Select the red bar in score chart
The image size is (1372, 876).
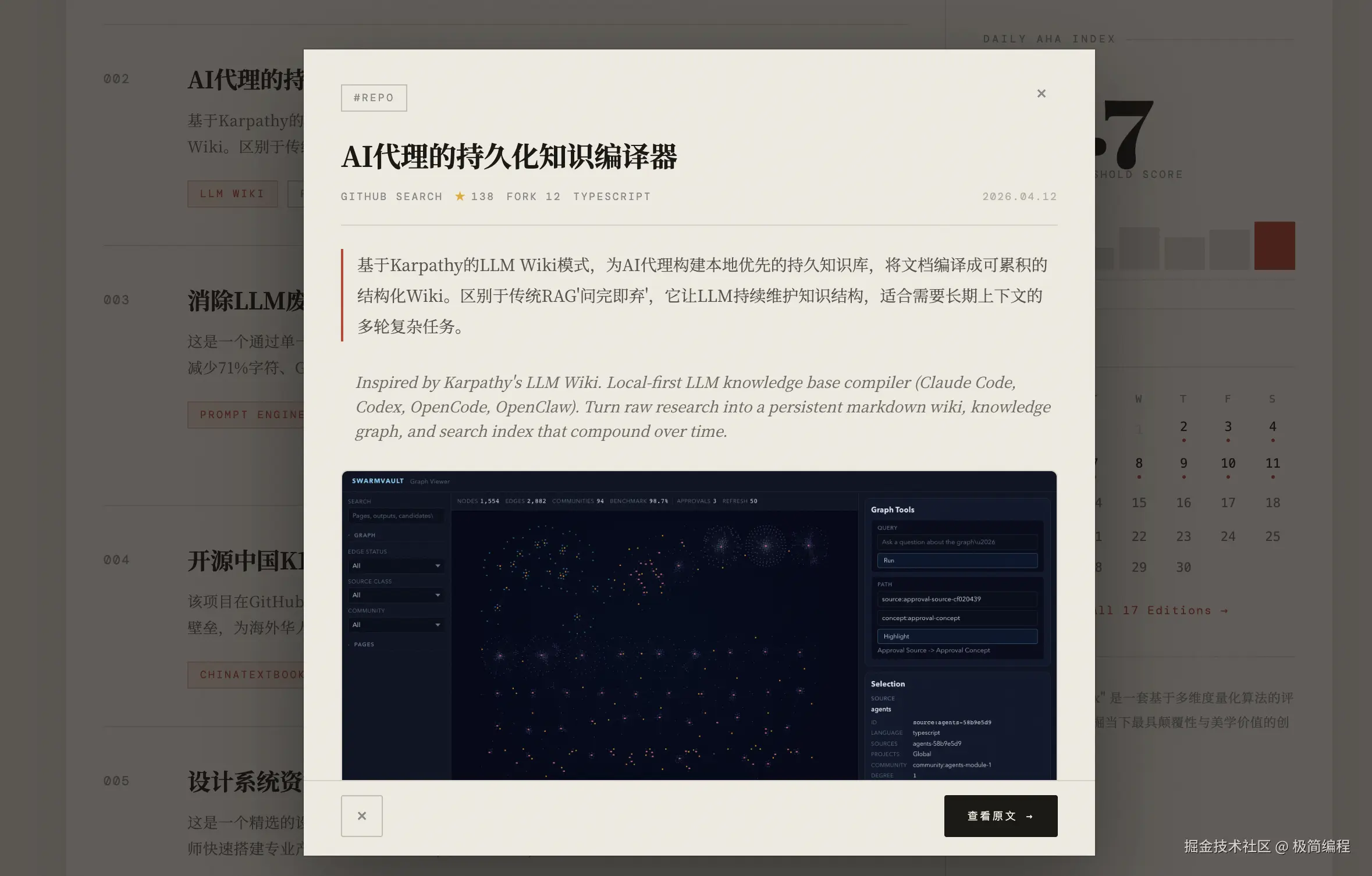pos(1274,245)
